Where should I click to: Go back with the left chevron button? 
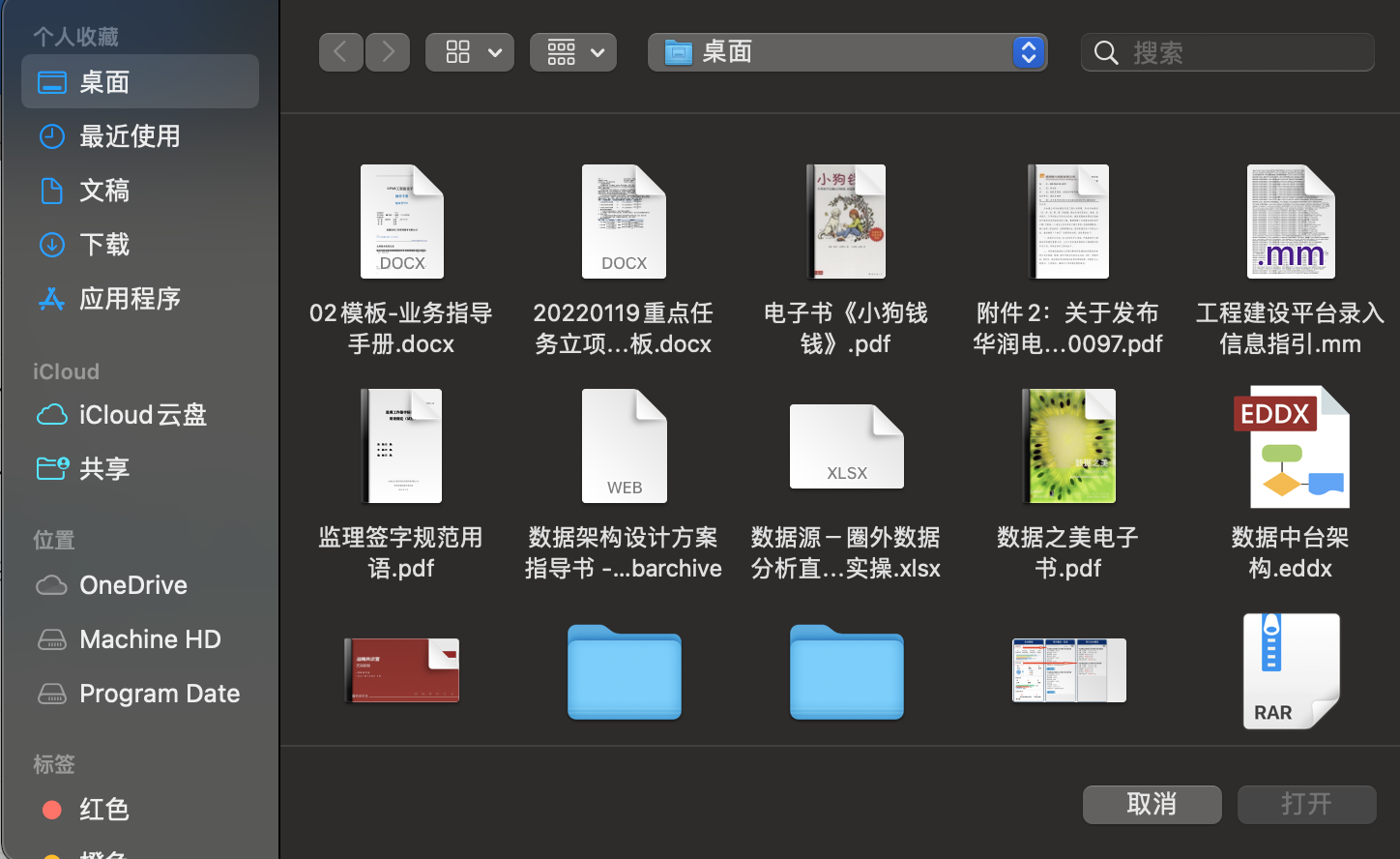[341, 52]
